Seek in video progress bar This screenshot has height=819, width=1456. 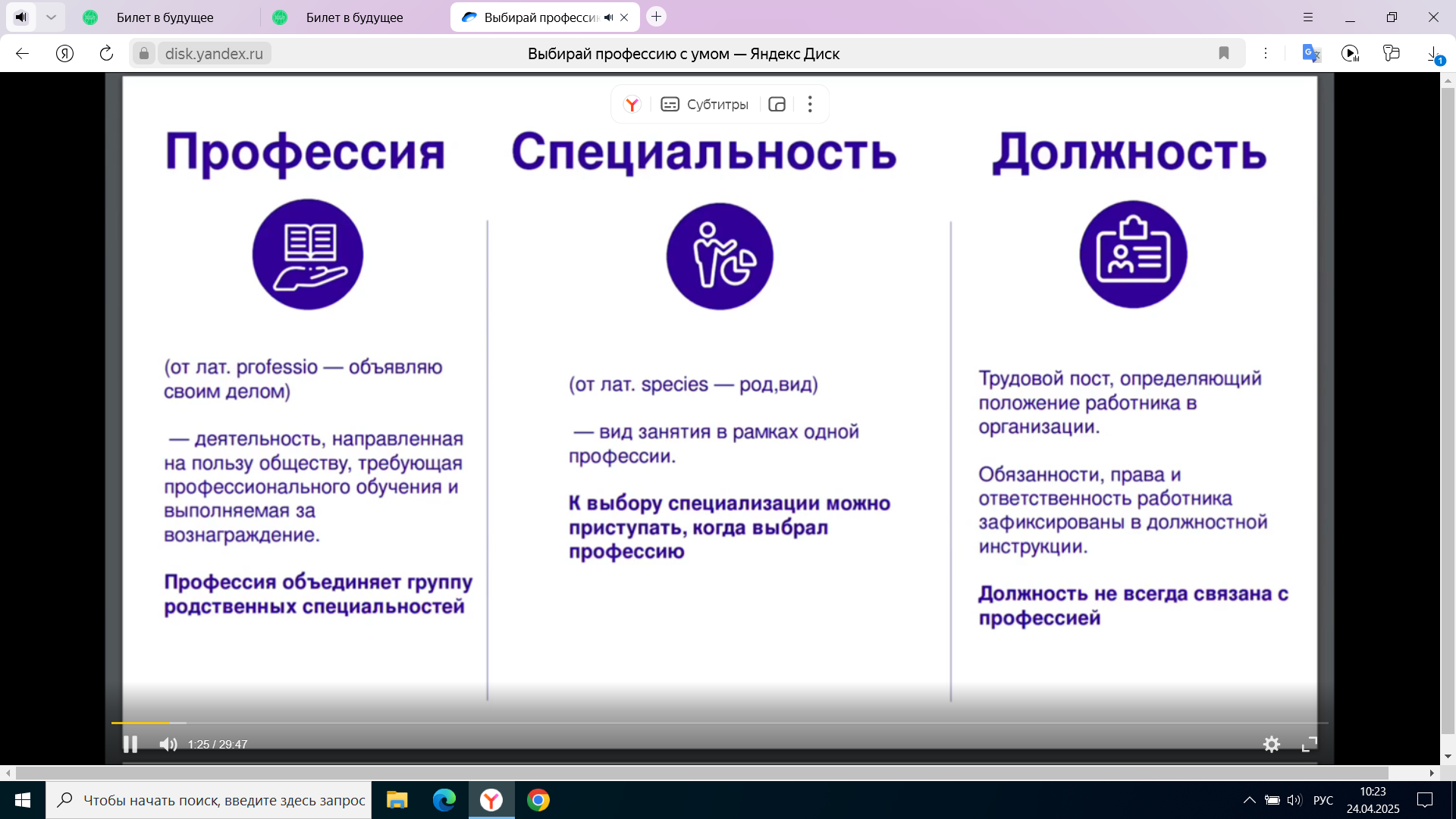[682, 723]
